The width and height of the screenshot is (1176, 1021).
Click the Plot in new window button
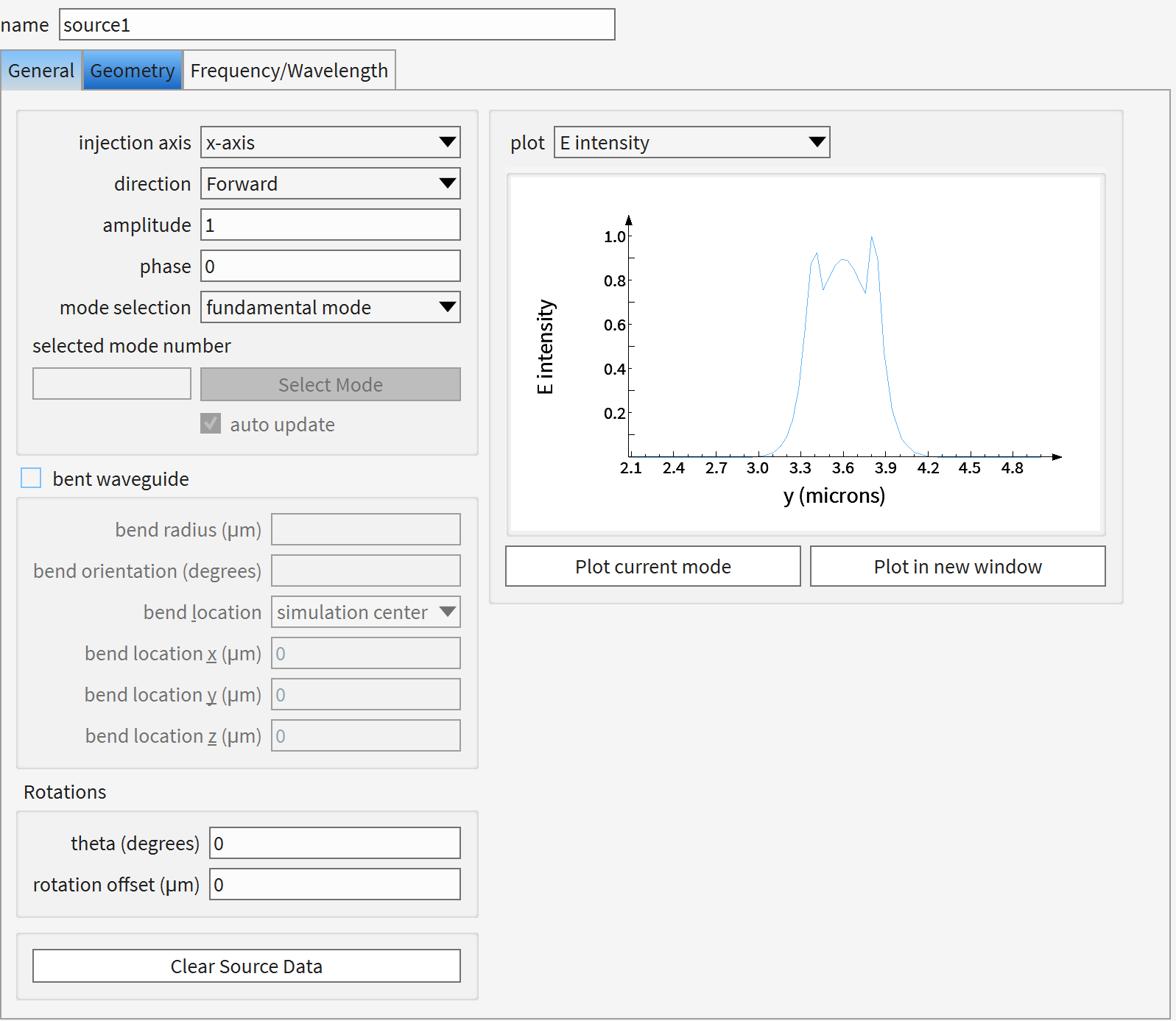[957, 567]
